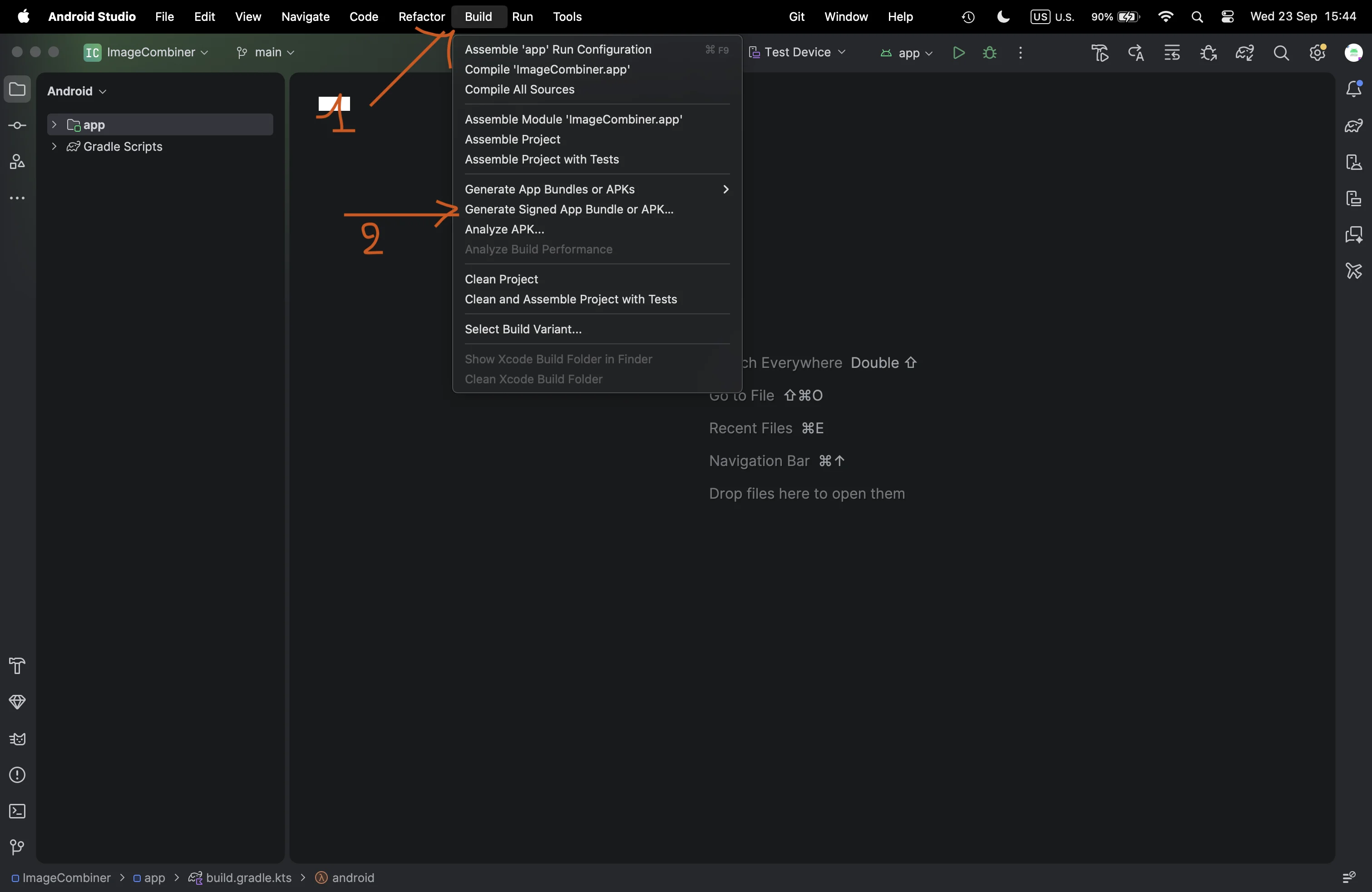
Task: Select Analyze APK menu entry
Action: click(597, 229)
